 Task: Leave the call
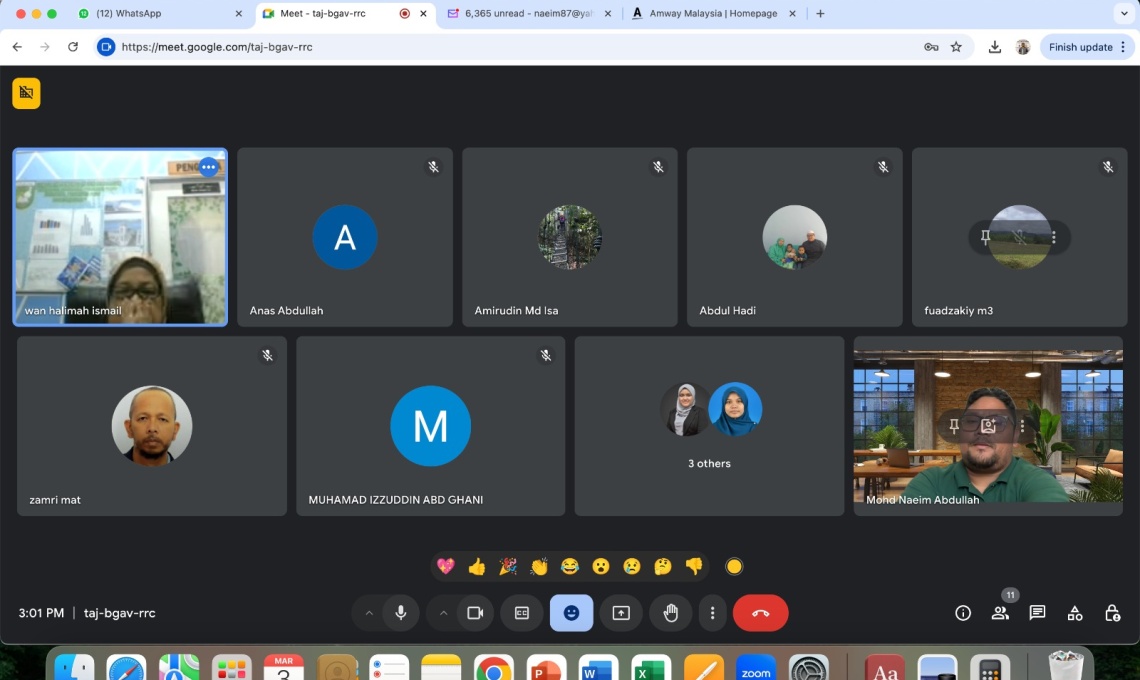pyautogui.click(x=760, y=613)
